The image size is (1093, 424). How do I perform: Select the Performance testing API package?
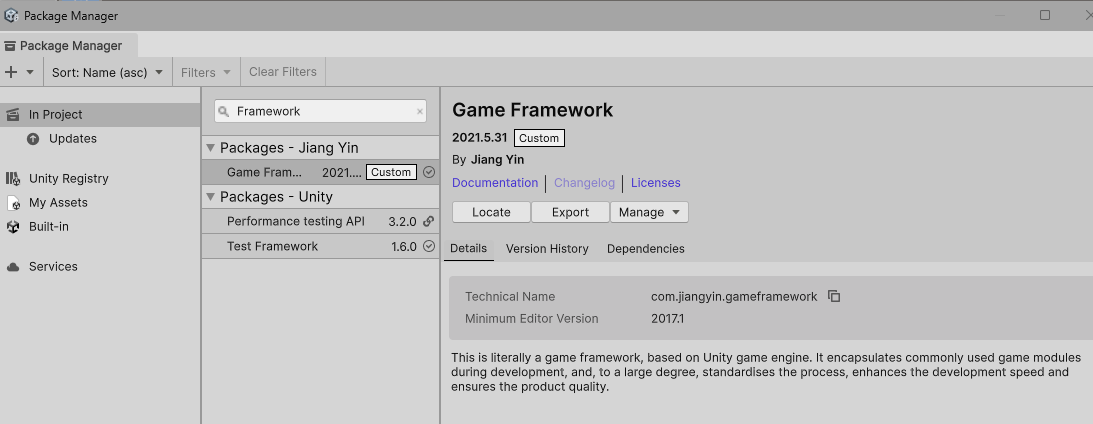(321, 222)
